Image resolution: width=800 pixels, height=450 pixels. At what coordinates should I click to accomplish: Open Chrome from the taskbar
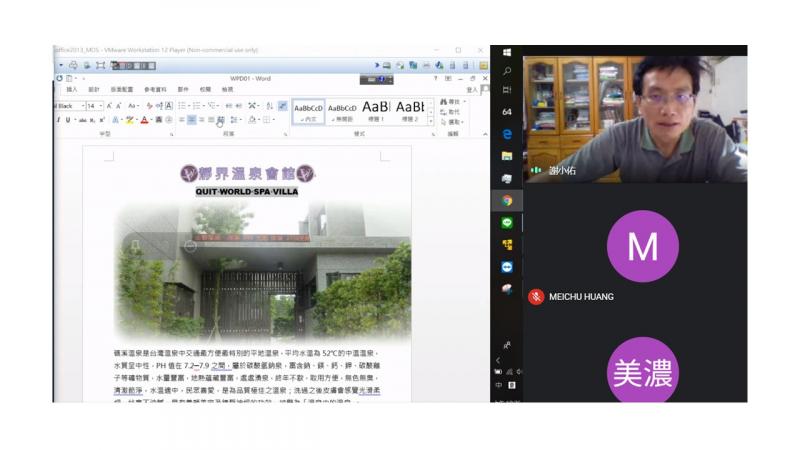(x=507, y=201)
